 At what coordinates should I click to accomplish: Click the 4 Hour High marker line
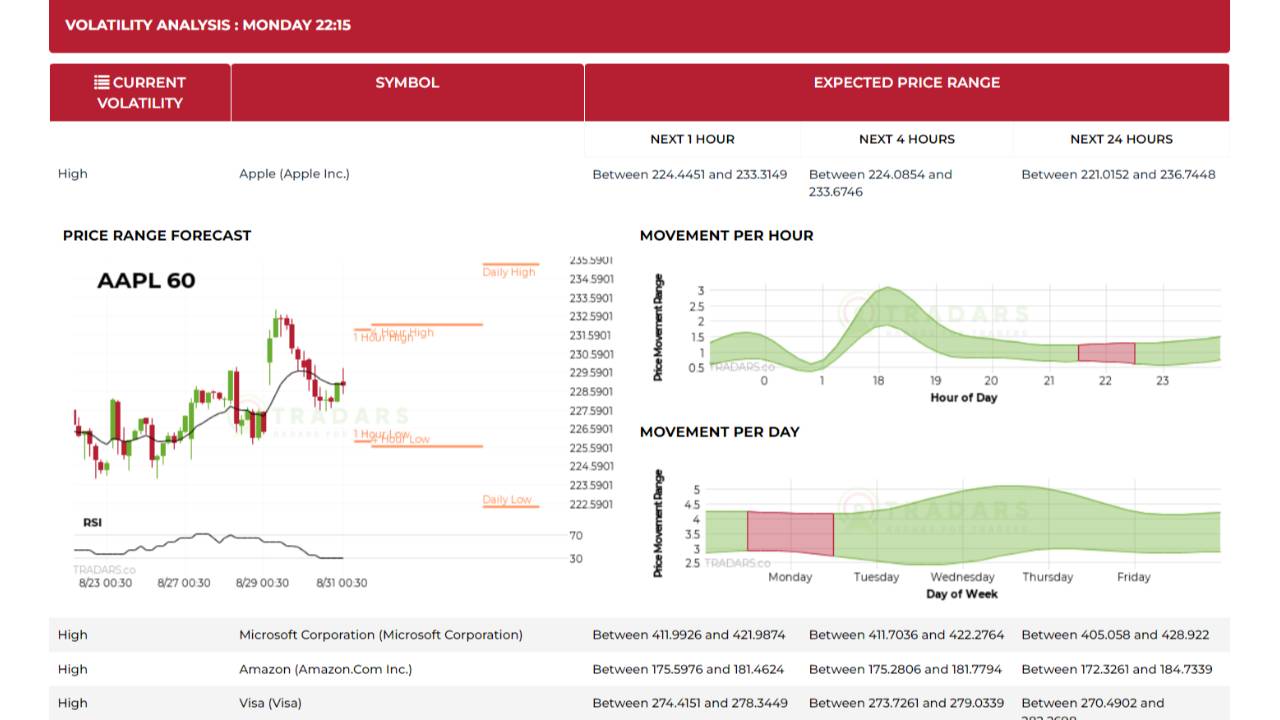[x=427, y=325]
